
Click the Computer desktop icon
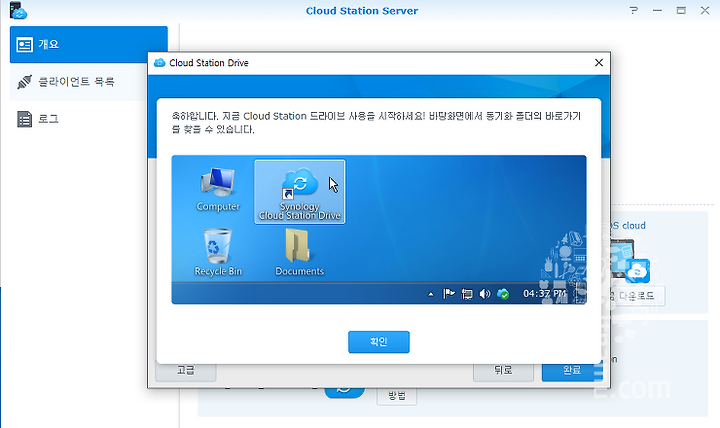(x=218, y=189)
